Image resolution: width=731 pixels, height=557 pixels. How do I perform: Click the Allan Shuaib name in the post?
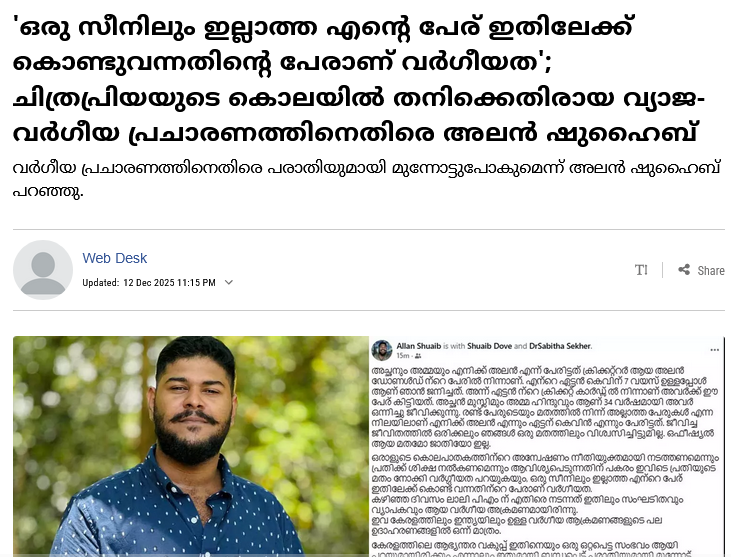419,346
